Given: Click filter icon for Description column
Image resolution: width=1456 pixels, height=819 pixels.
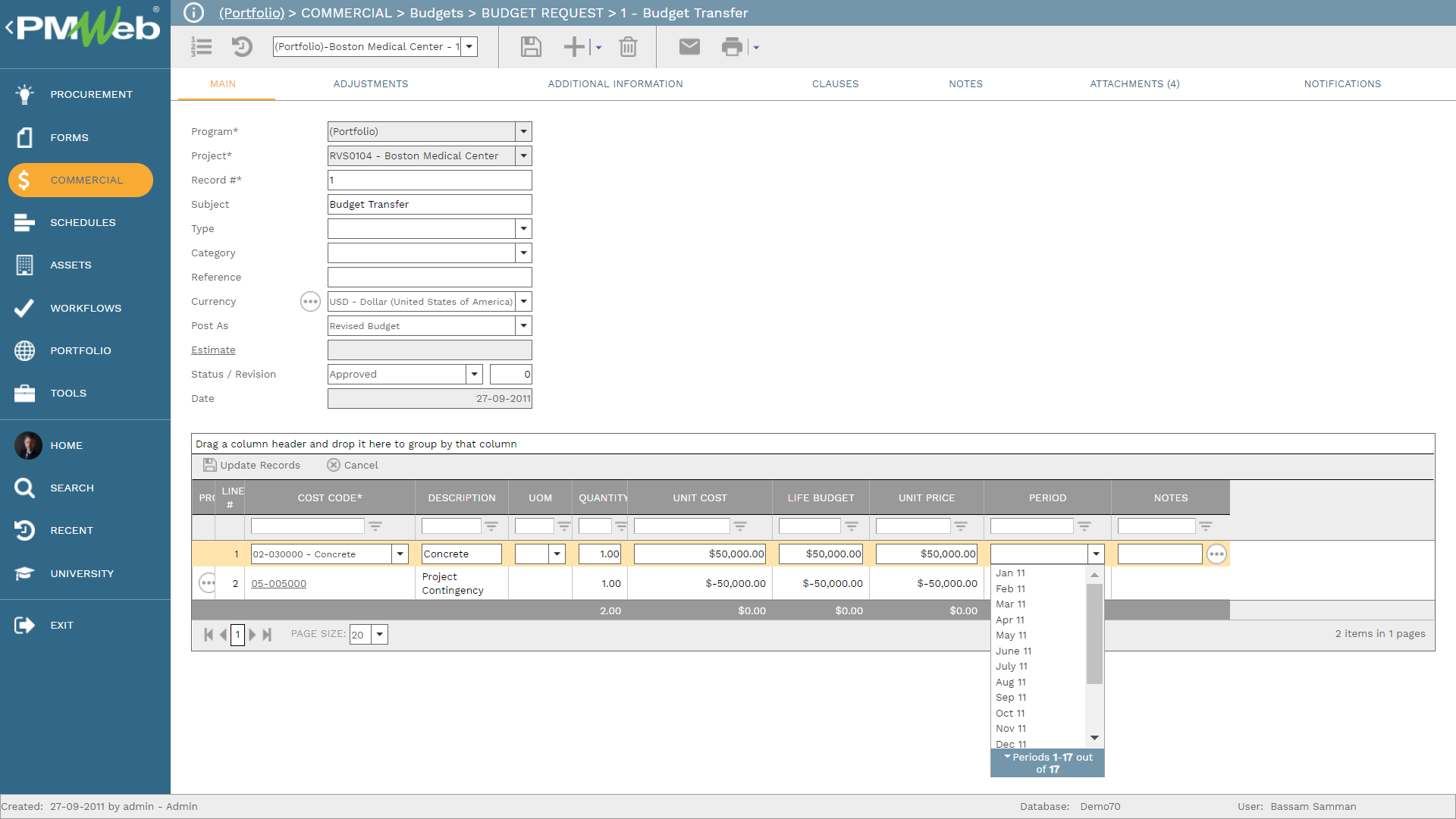Looking at the screenshot, I should click(491, 526).
